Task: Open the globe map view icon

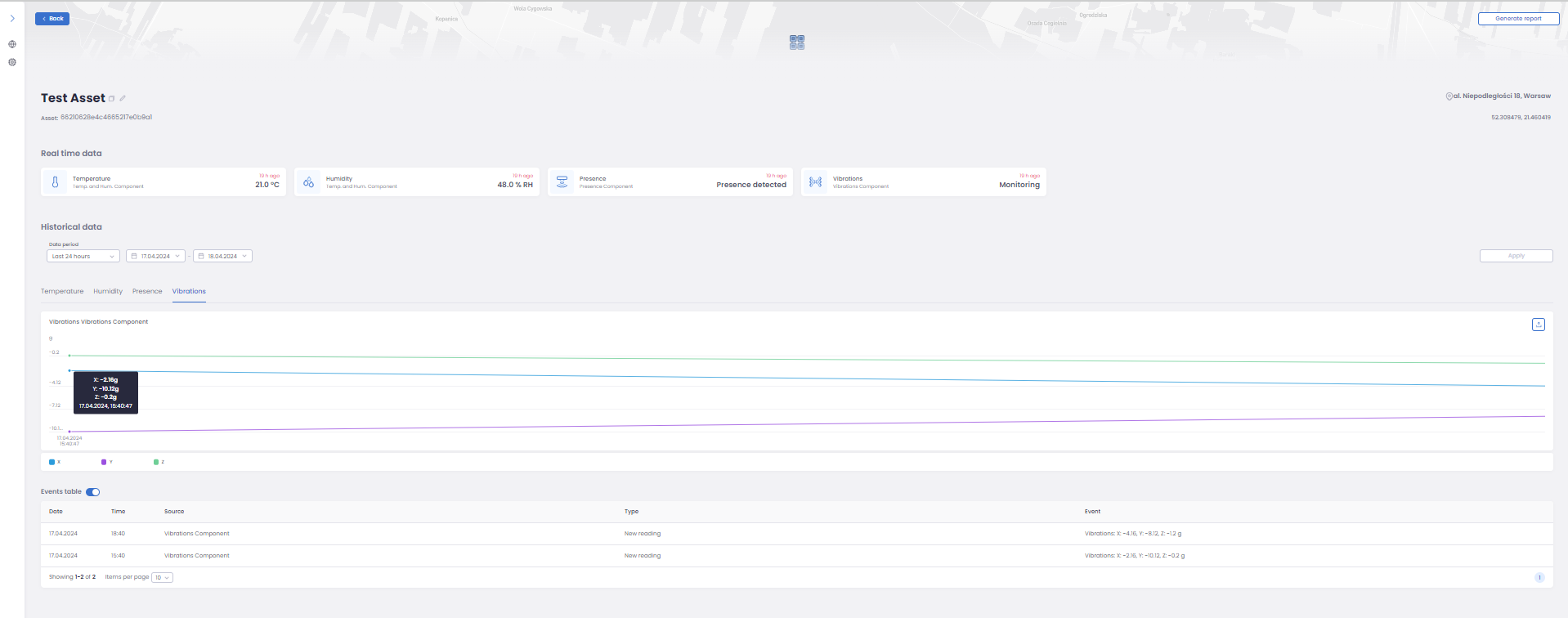Action: 12,44
